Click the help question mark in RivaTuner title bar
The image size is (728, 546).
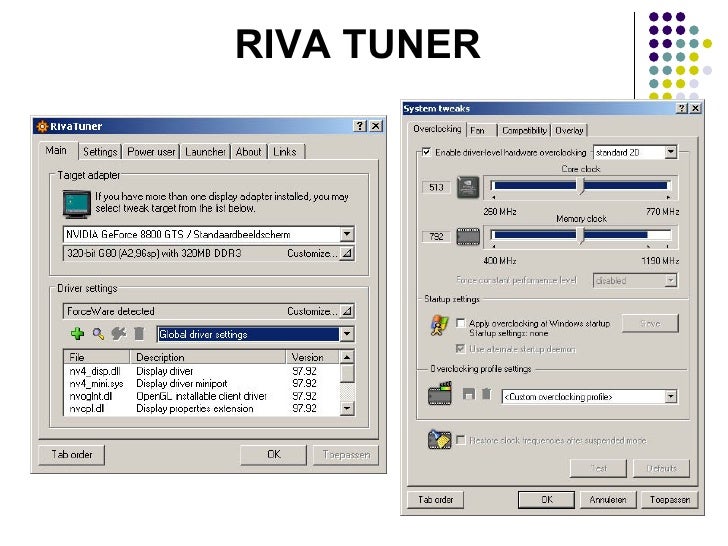[360, 126]
